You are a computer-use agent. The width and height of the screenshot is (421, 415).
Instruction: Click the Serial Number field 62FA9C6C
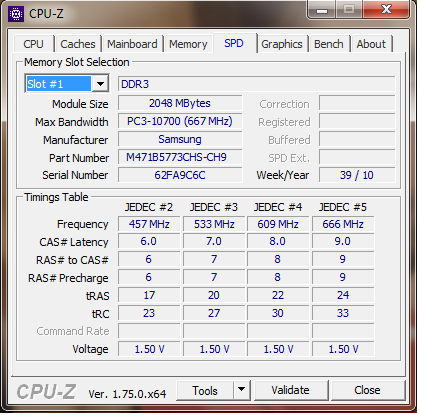[180, 175]
